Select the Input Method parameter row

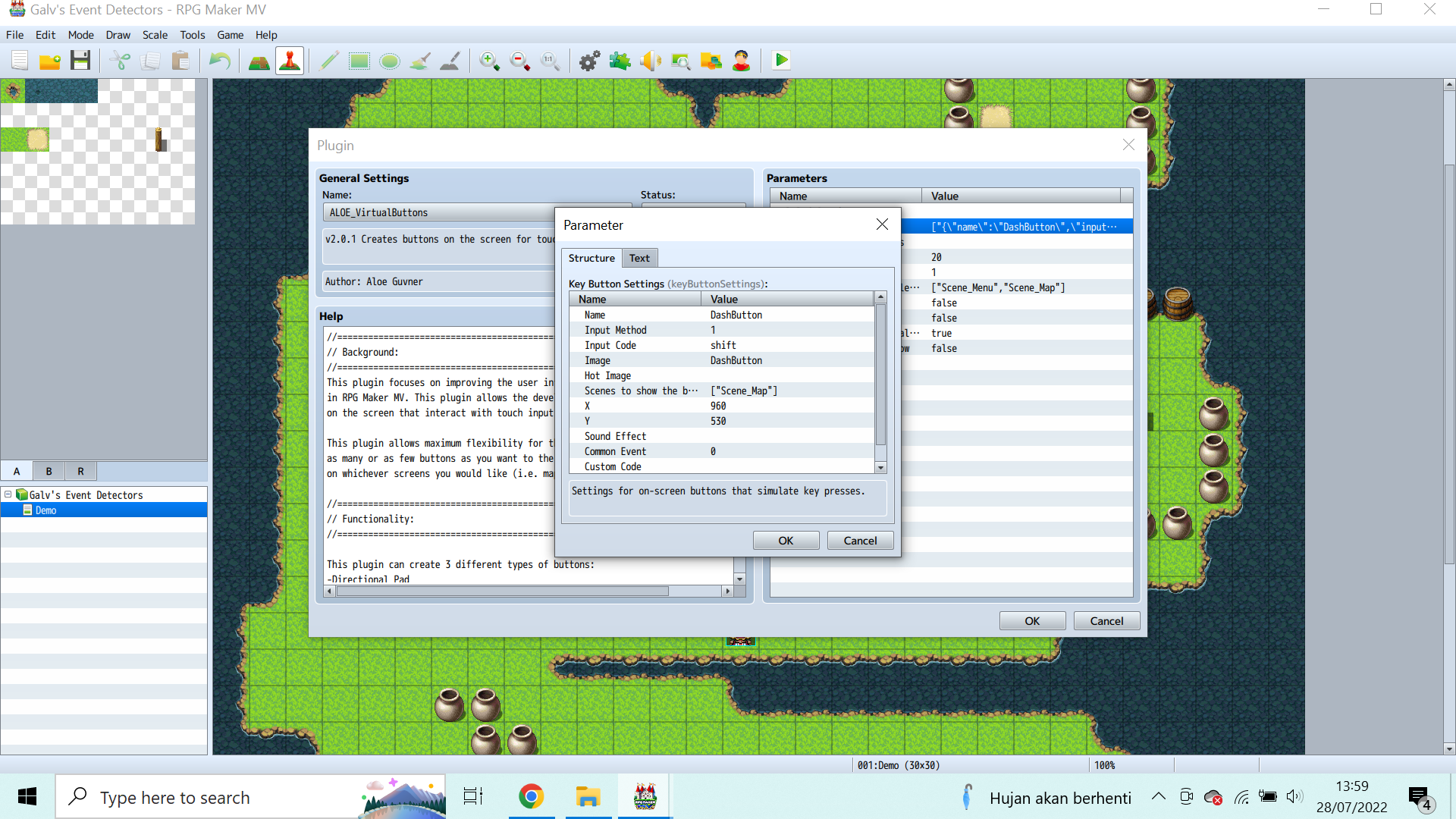click(x=722, y=330)
